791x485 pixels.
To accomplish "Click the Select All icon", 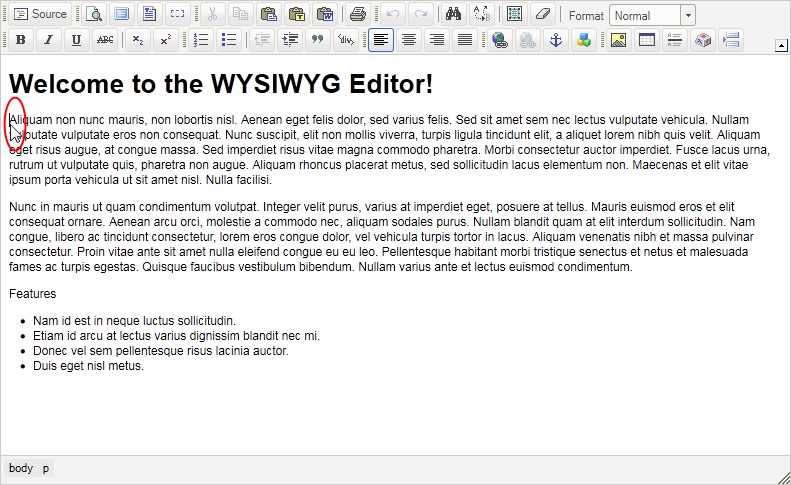I will (x=515, y=14).
